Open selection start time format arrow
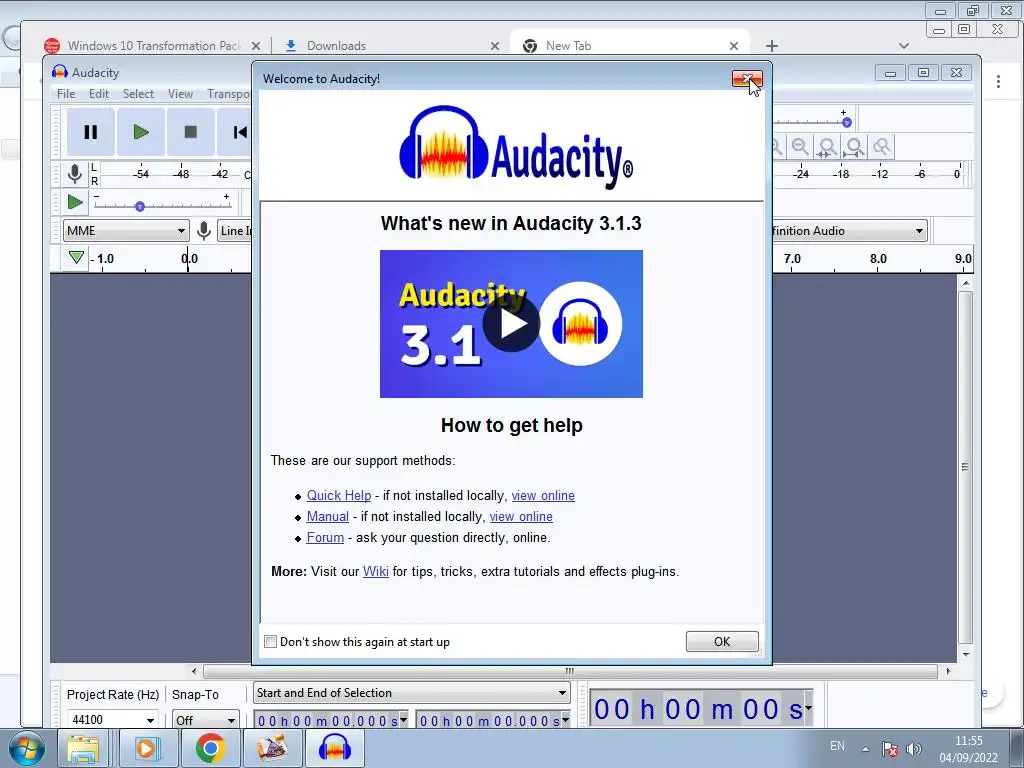 coord(404,720)
